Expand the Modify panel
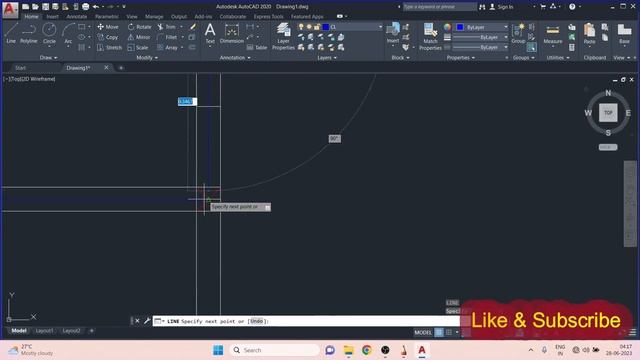640x360 pixels. coord(147,58)
